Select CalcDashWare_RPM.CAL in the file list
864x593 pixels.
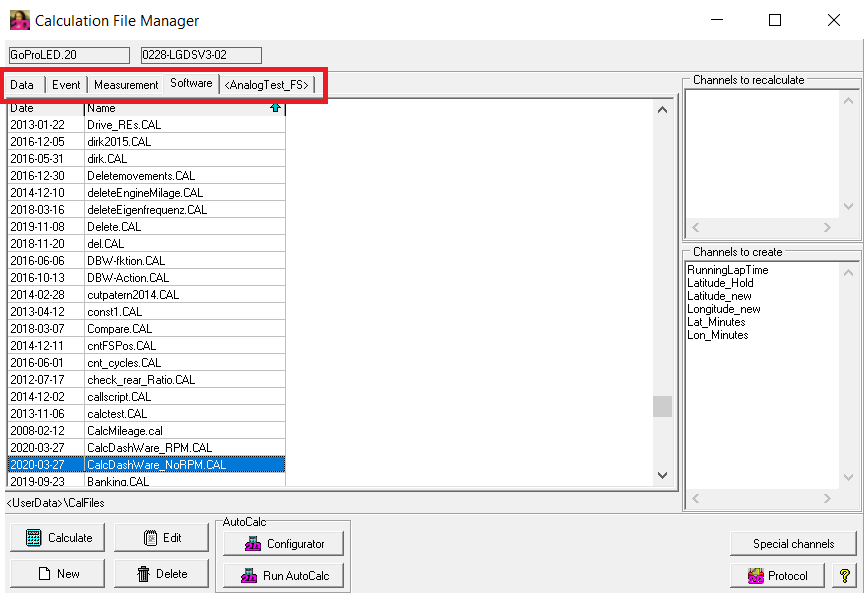coord(150,448)
